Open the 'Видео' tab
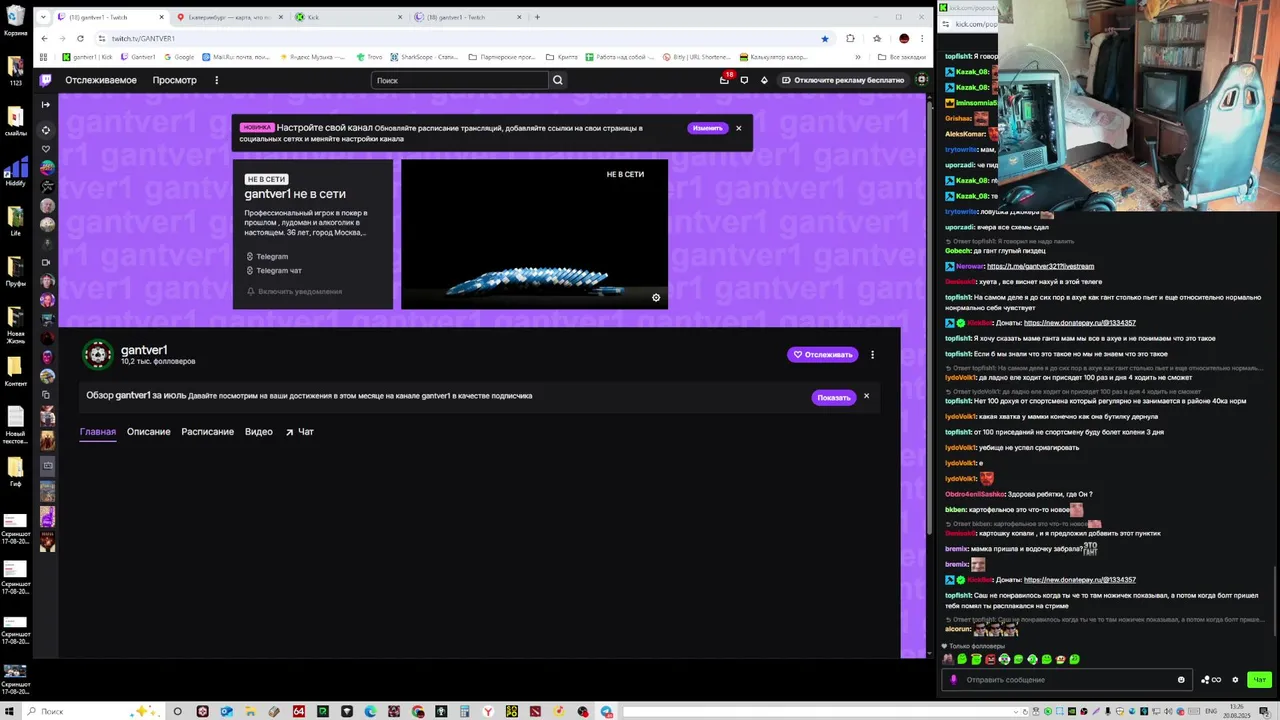The width and height of the screenshot is (1280, 720). [259, 432]
